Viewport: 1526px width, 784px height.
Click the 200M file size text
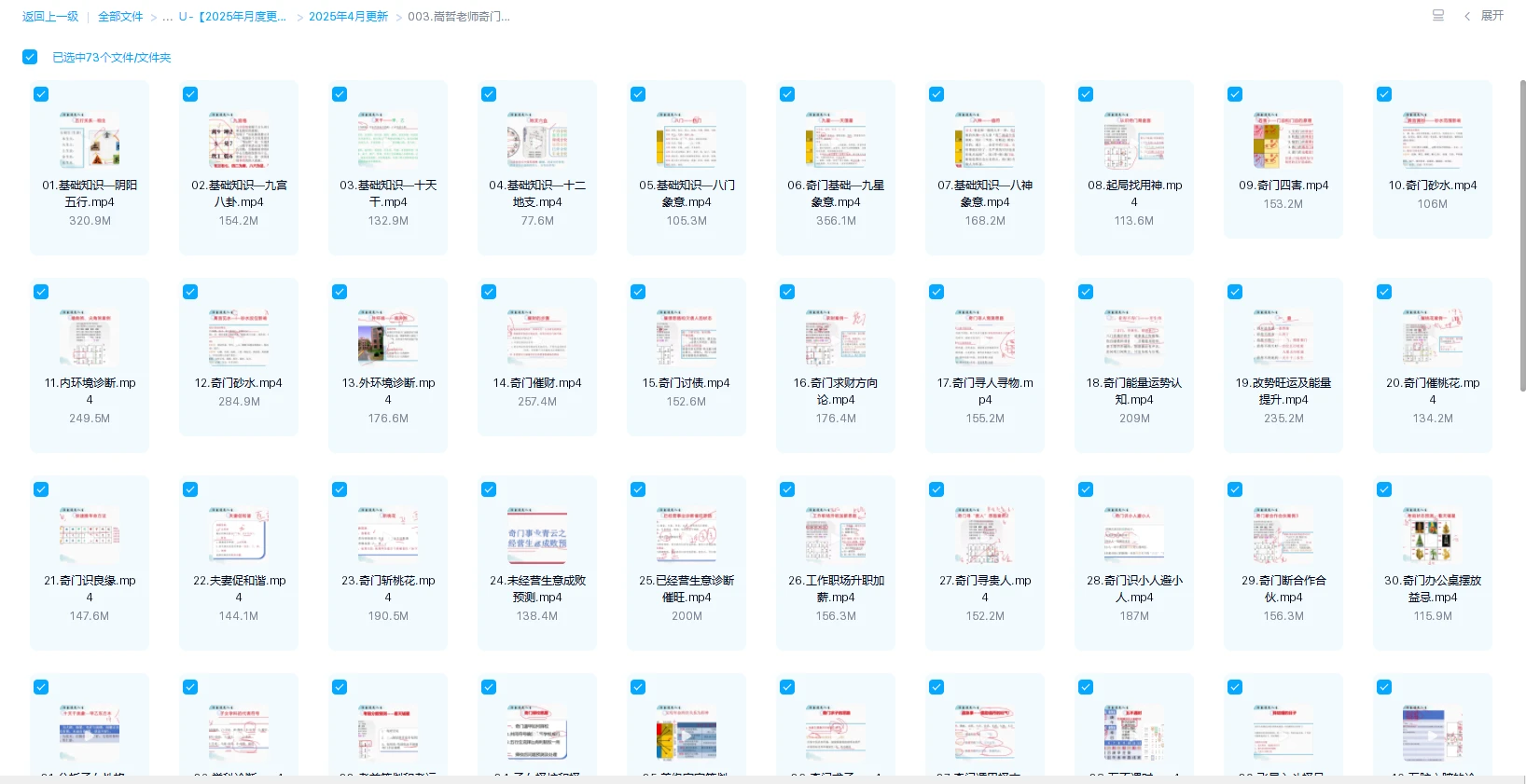pyautogui.click(x=687, y=616)
